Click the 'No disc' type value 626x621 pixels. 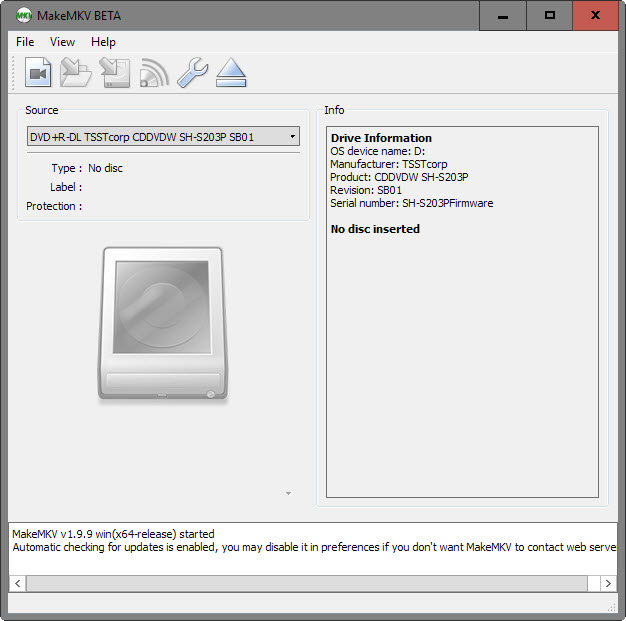(x=105, y=168)
